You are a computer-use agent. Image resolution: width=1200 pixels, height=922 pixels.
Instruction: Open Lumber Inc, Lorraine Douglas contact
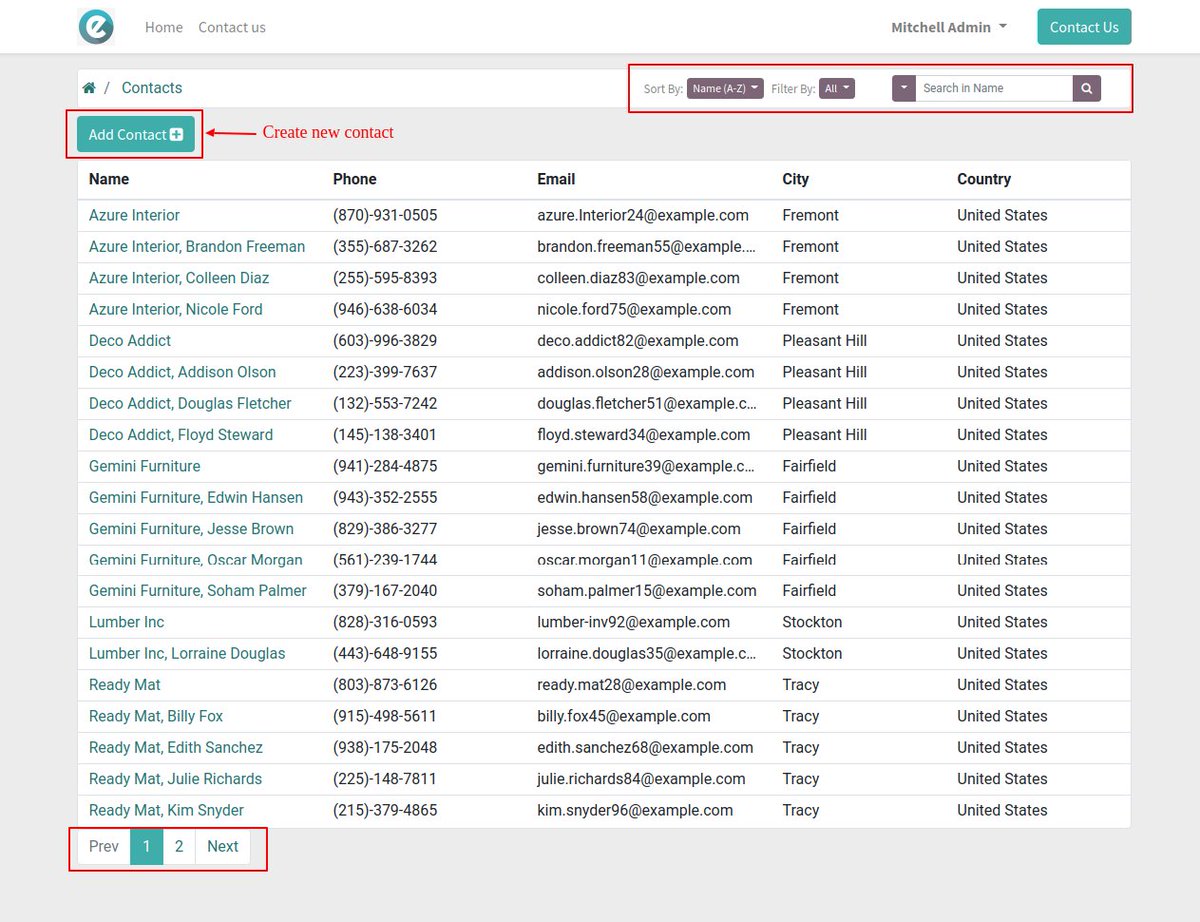click(187, 653)
